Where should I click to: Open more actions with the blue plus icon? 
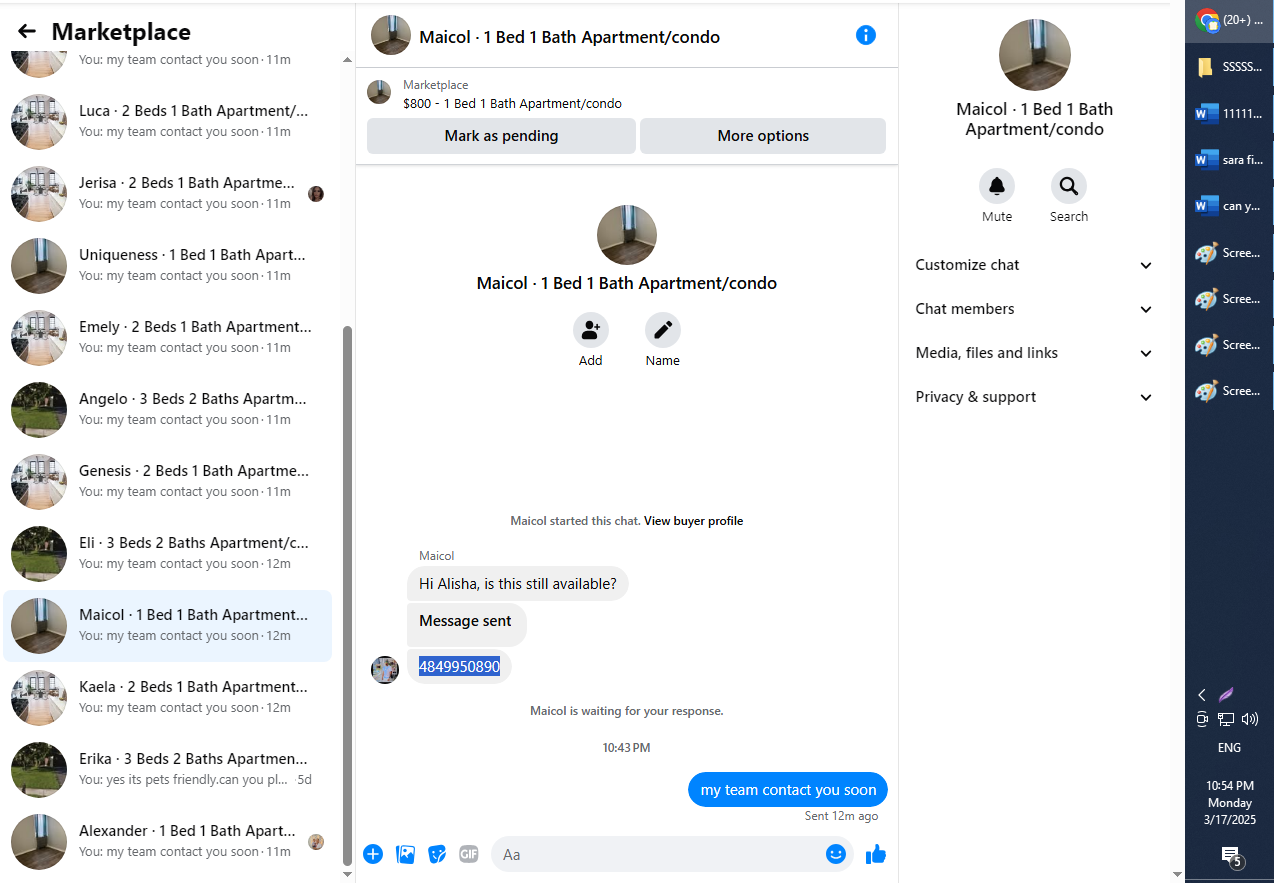point(373,854)
